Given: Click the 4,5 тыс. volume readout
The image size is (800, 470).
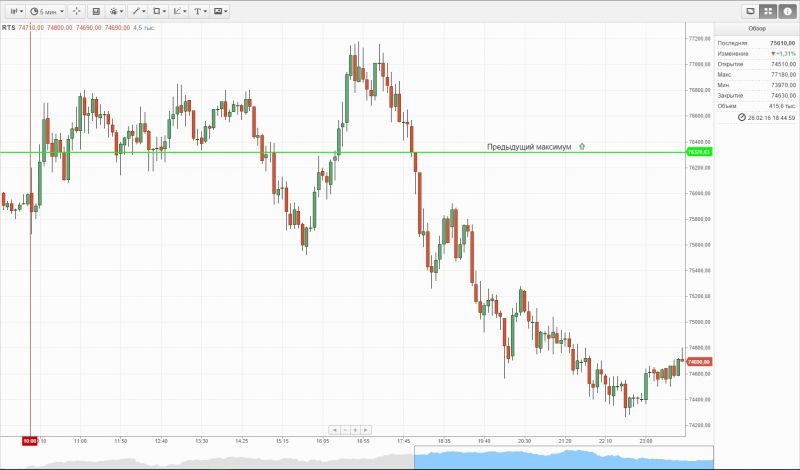Looking at the screenshot, I should 144,28.
